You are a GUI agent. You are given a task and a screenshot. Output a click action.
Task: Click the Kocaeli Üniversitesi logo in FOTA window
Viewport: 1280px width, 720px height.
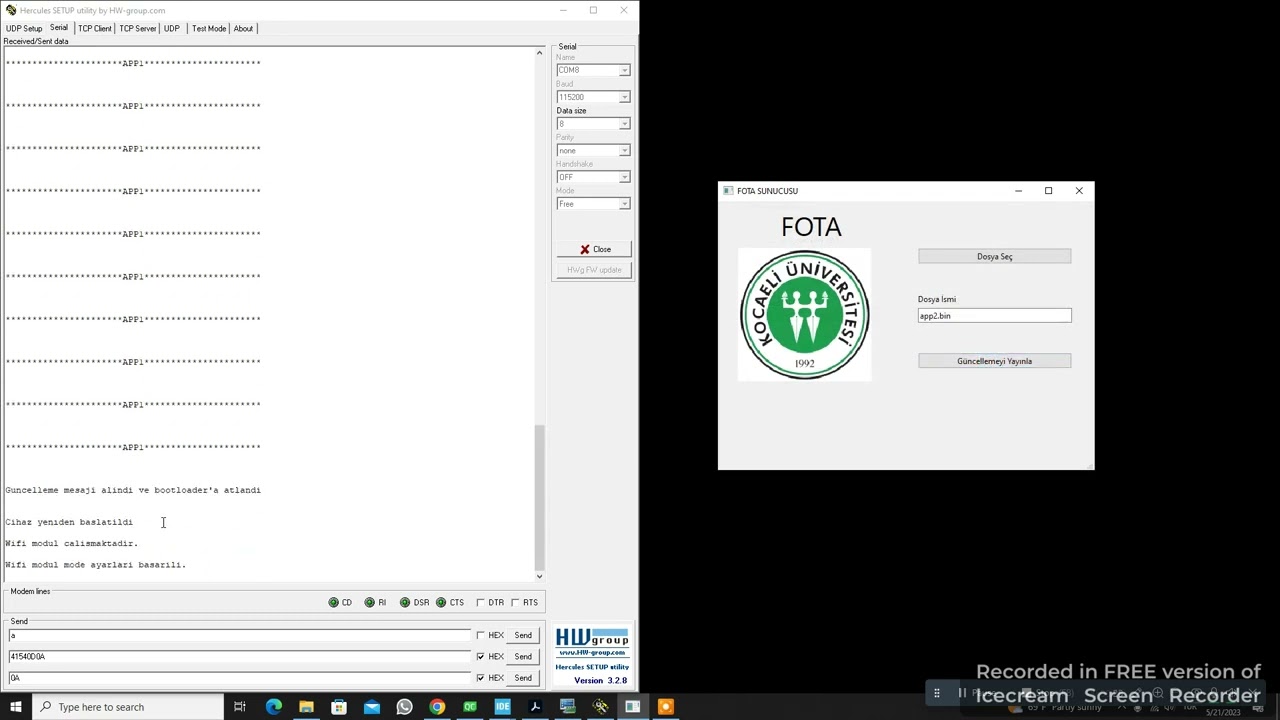[804, 315]
